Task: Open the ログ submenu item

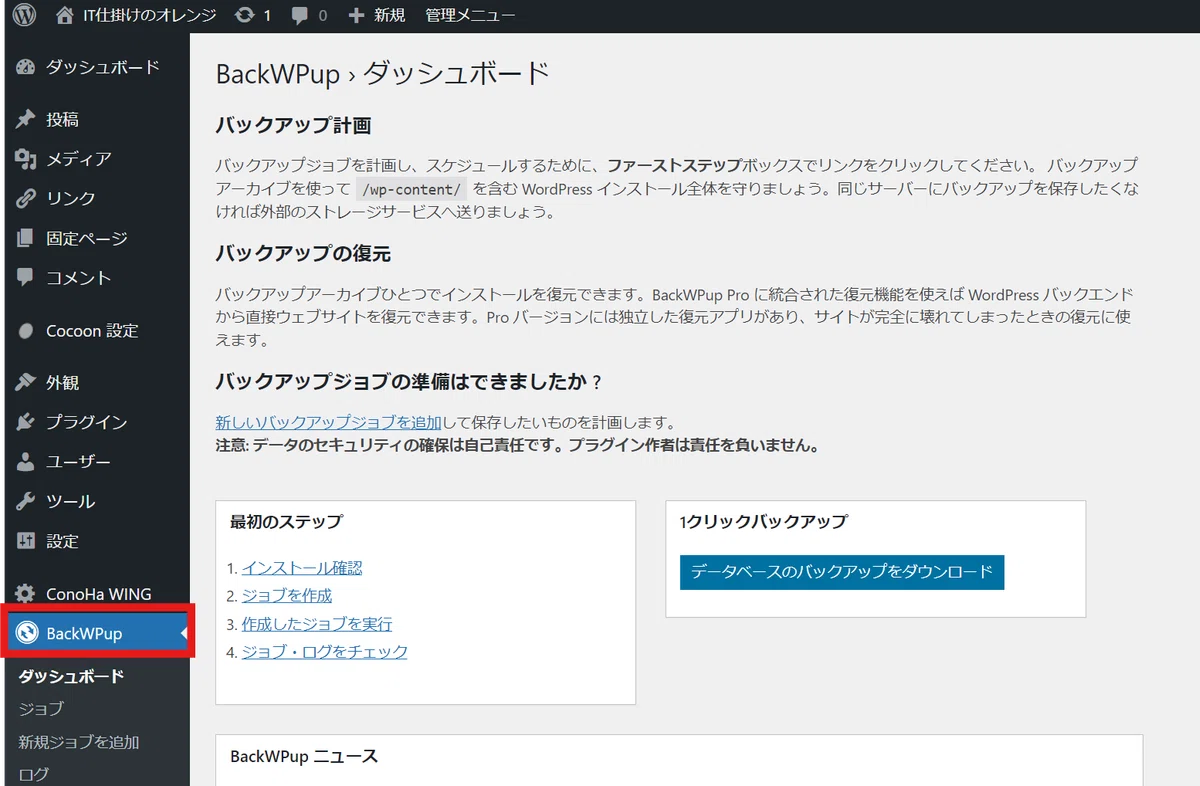Action: pyautogui.click(x=33, y=774)
